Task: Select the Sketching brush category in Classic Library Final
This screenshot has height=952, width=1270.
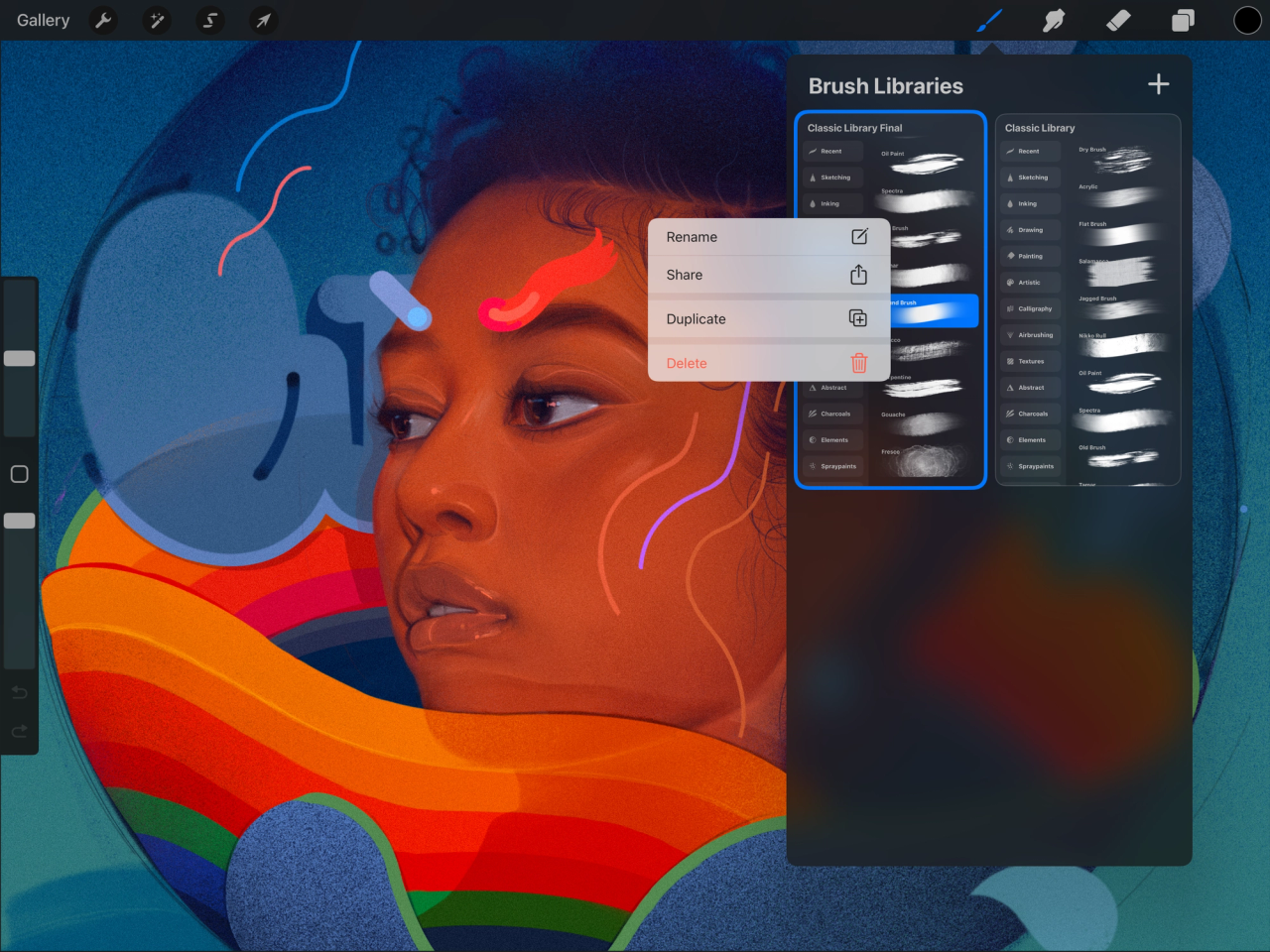Action: [832, 177]
